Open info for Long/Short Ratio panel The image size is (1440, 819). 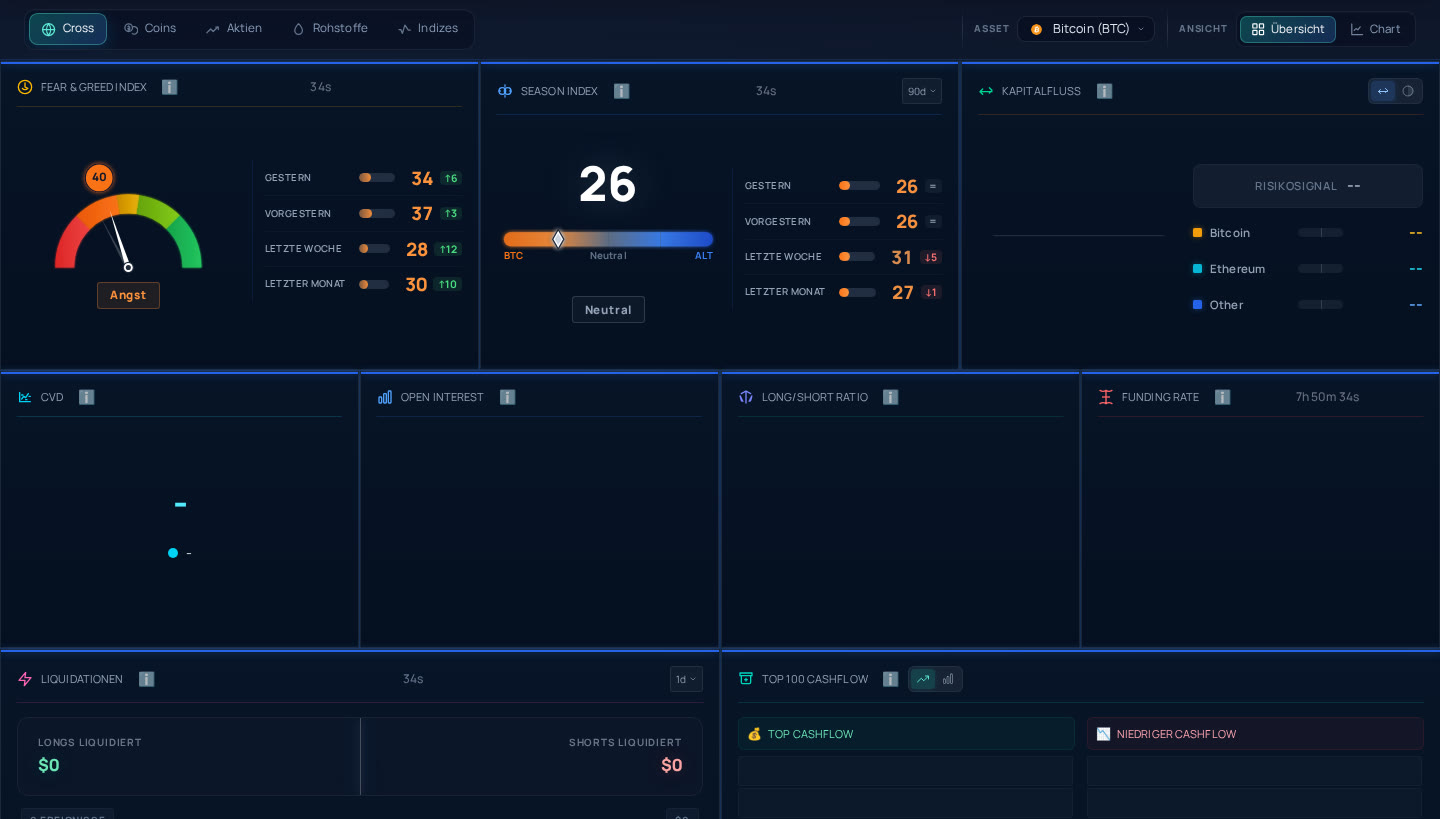[x=890, y=397]
